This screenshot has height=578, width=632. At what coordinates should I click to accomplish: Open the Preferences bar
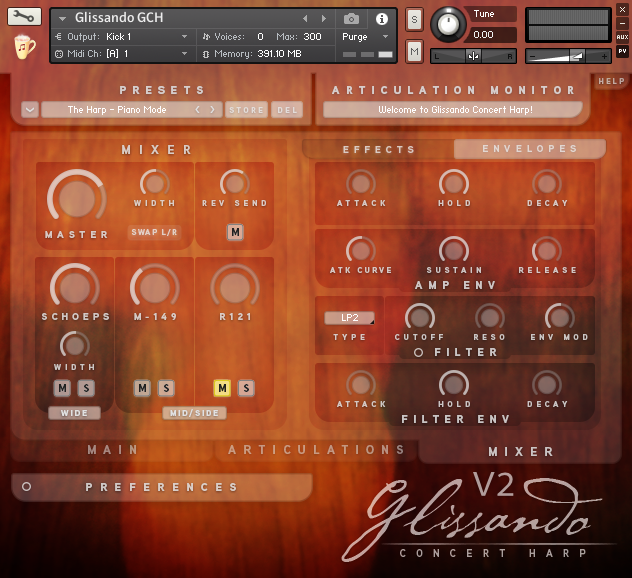point(162,487)
